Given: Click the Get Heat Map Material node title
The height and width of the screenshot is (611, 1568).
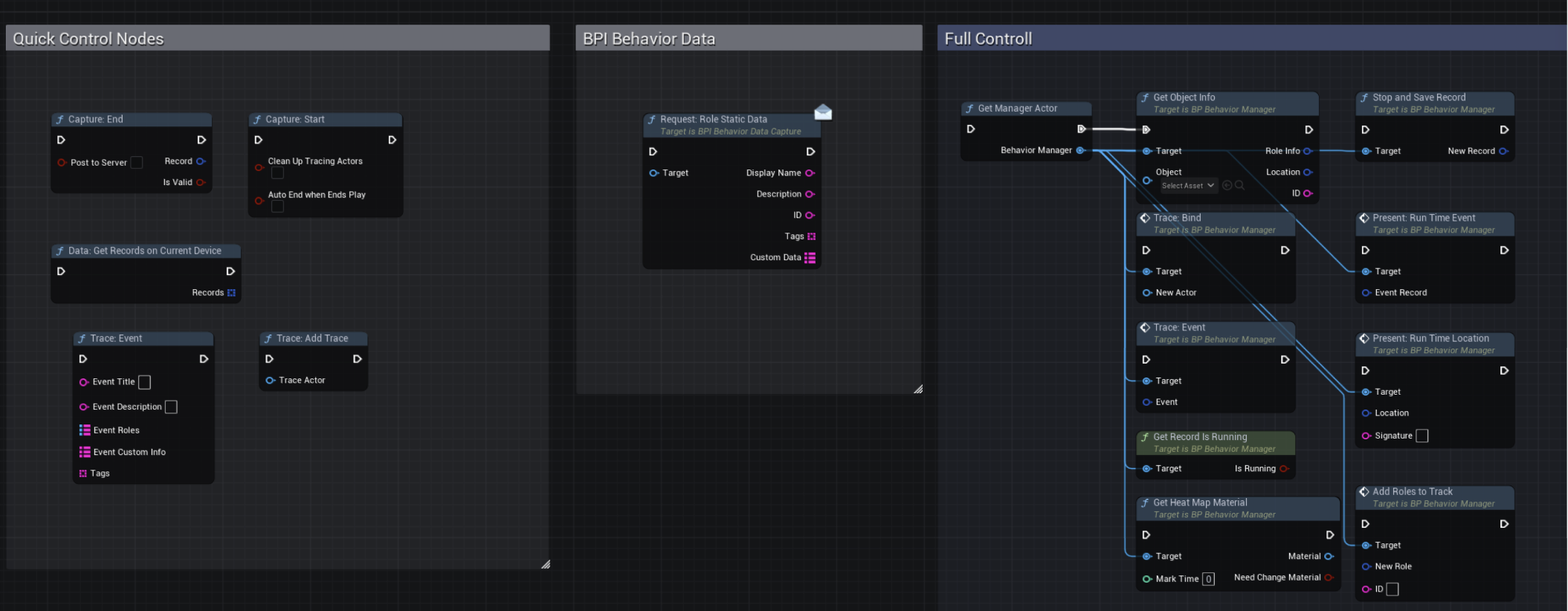Looking at the screenshot, I should tap(1200, 503).
